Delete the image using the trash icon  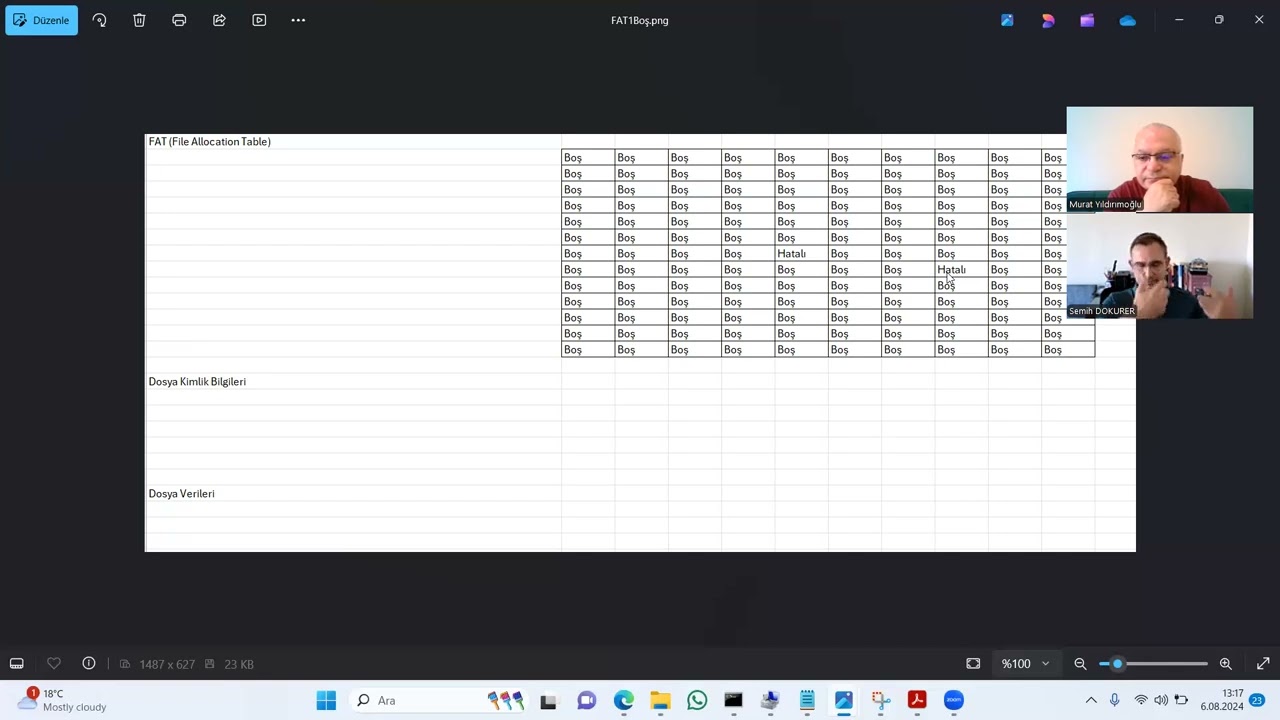tap(139, 20)
